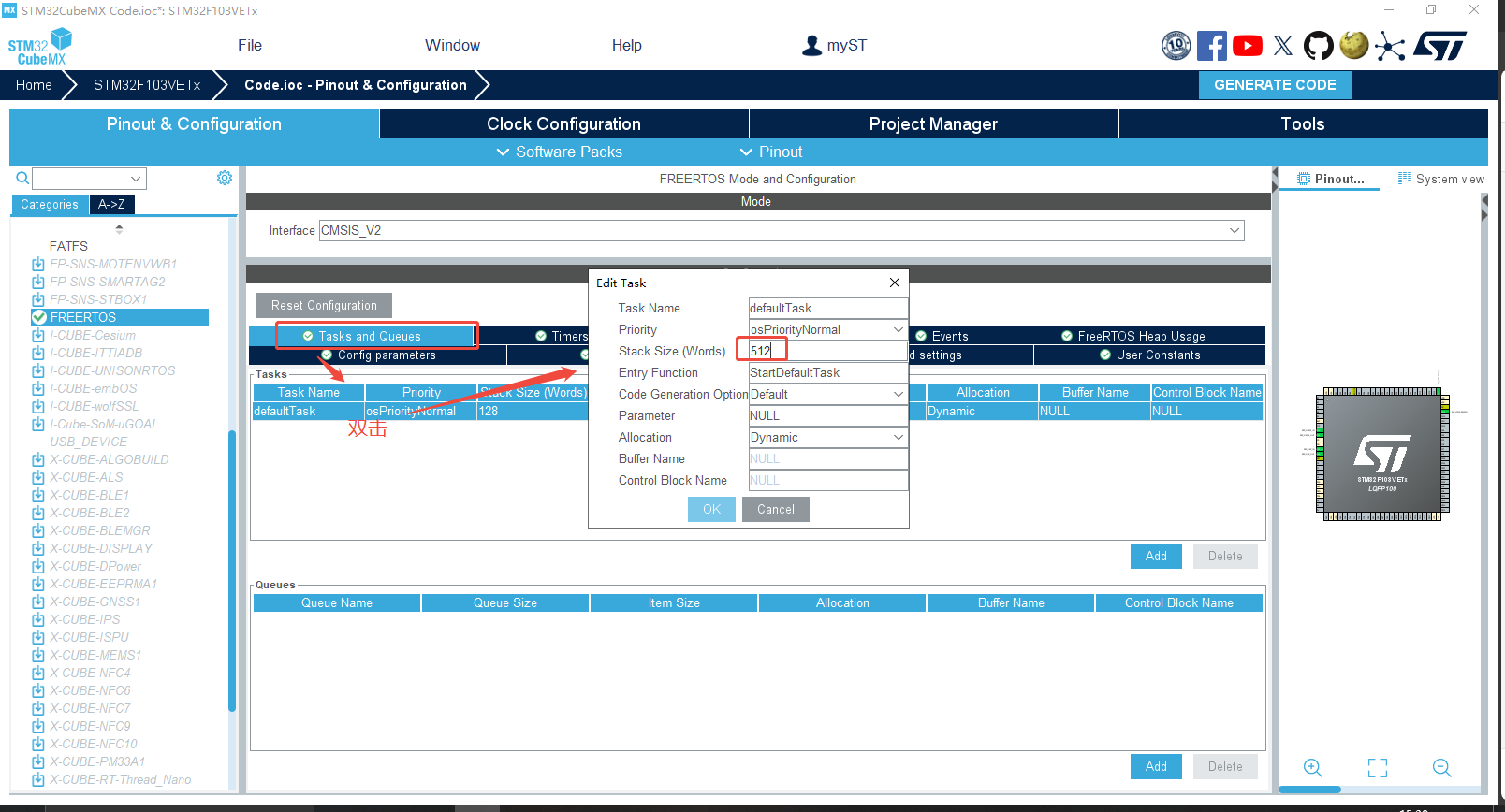Viewport: 1505px width, 812px height.
Task: Select the User Constants tab
Action: pos(1149,355)
